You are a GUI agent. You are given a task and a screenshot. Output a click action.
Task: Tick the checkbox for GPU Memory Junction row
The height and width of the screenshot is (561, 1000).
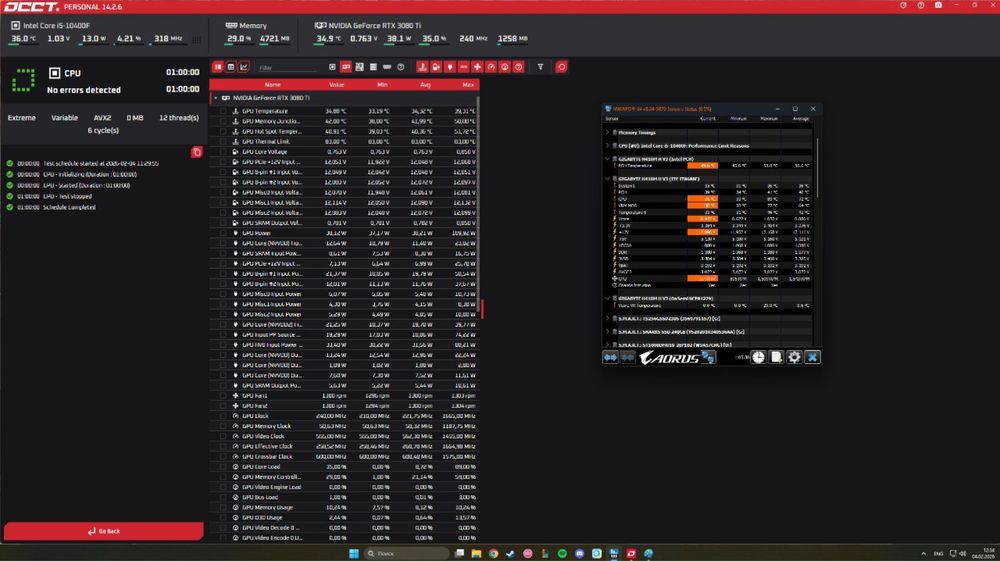coord(223,121)
